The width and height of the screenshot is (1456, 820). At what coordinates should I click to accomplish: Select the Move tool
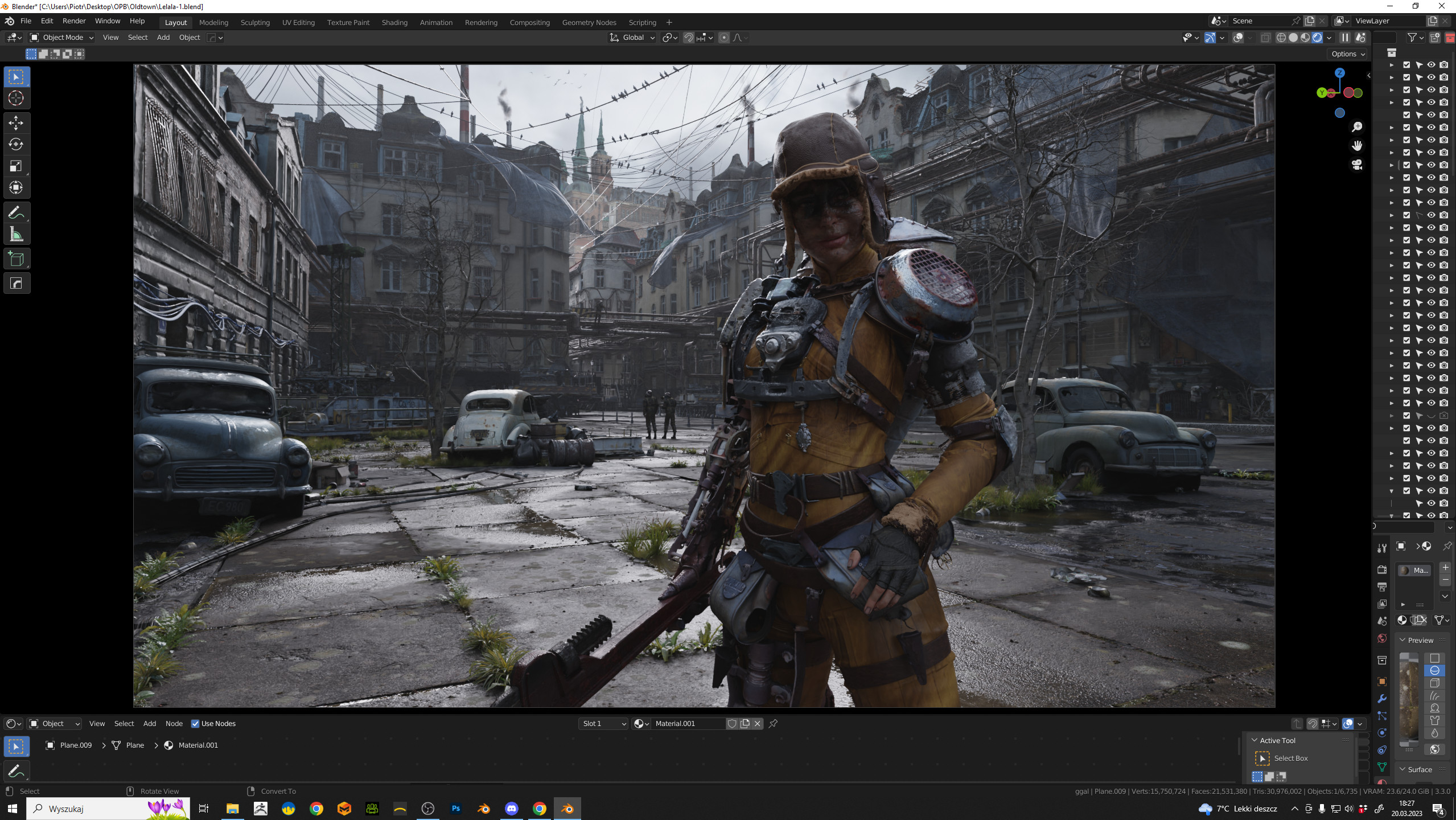point(16,122)
